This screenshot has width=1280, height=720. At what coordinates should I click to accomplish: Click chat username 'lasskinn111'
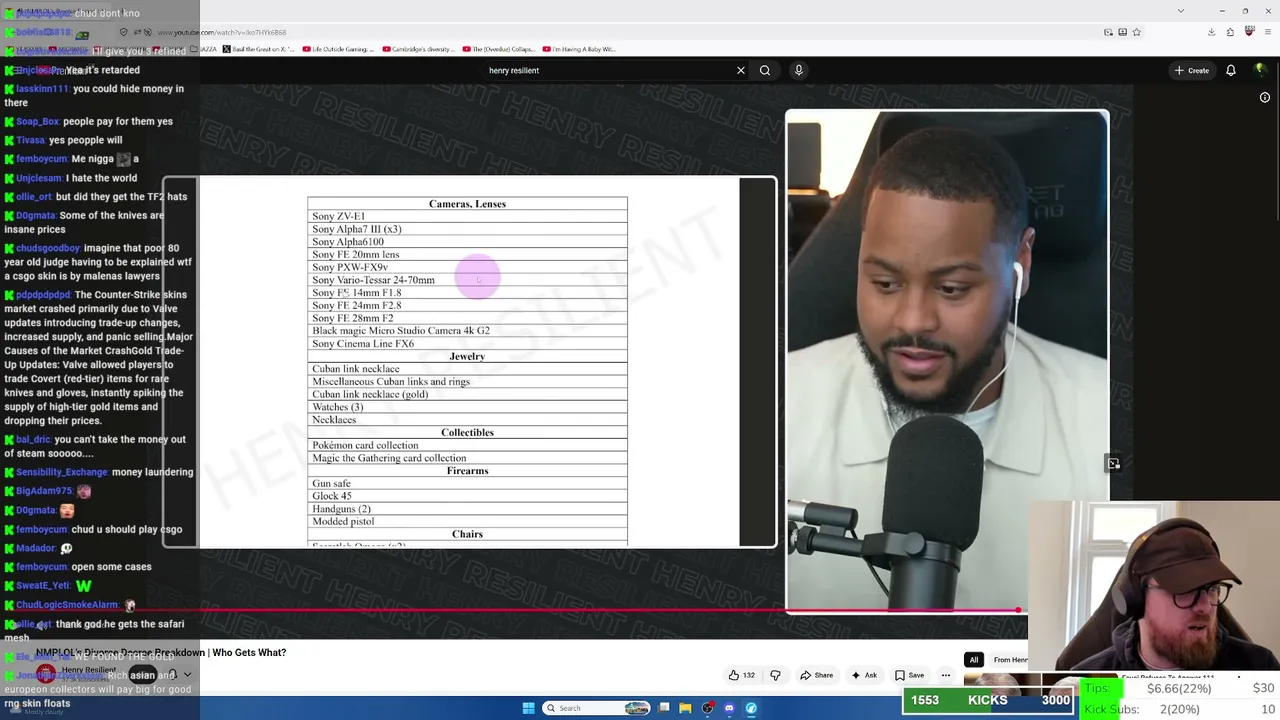(x=42, y=89)
